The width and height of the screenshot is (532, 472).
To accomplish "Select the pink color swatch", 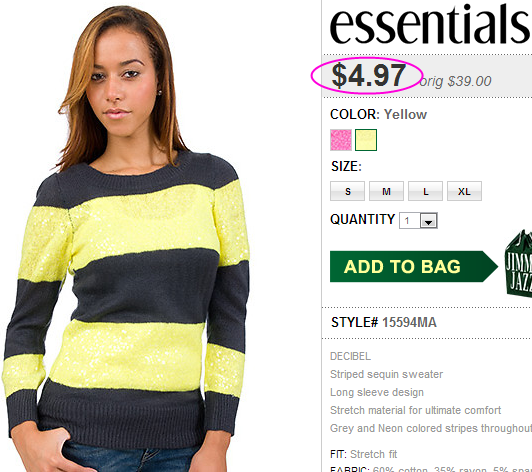I will [x=341, y=140].
